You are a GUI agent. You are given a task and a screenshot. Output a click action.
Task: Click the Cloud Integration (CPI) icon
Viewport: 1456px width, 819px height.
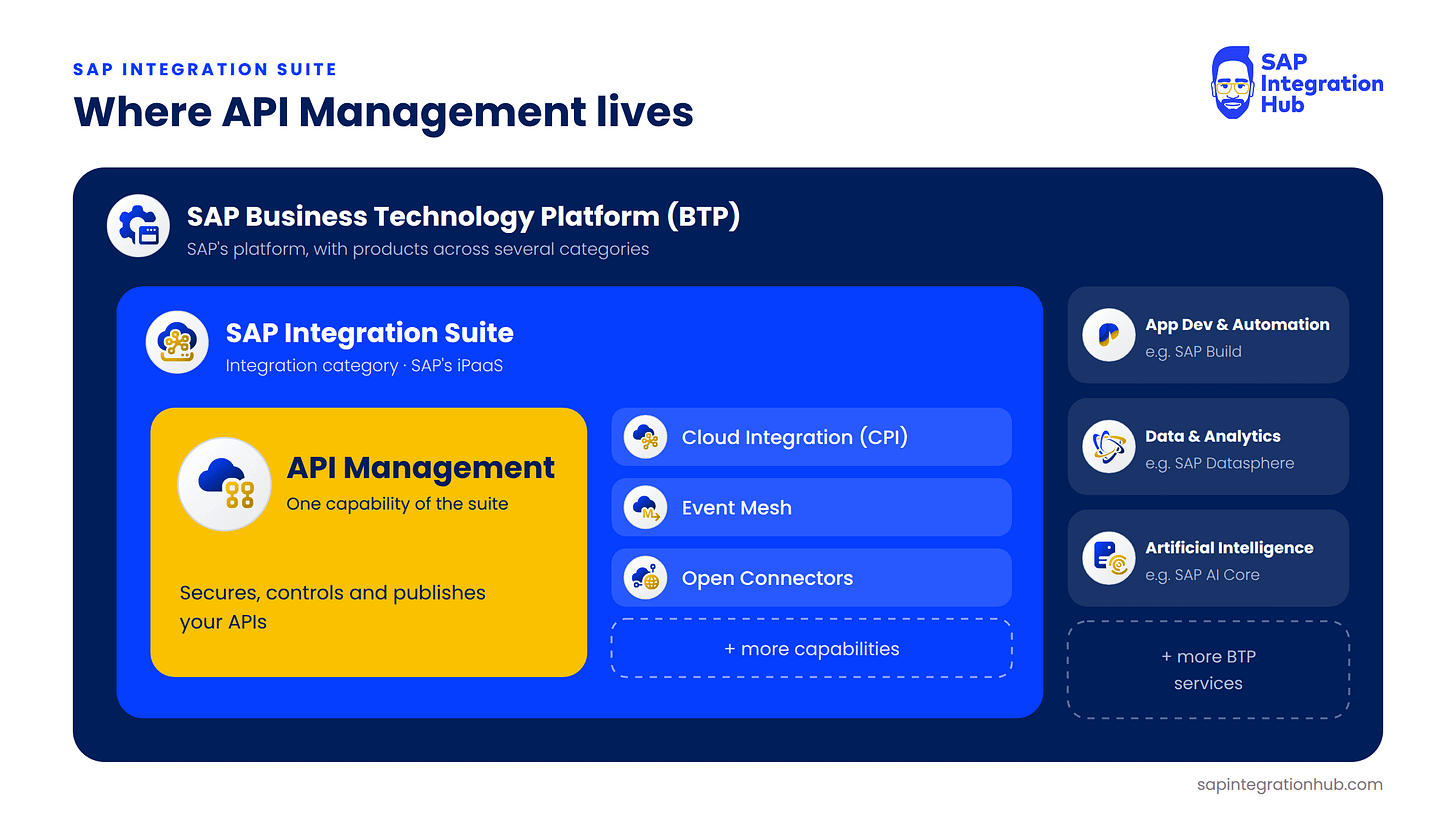[645, 437]
